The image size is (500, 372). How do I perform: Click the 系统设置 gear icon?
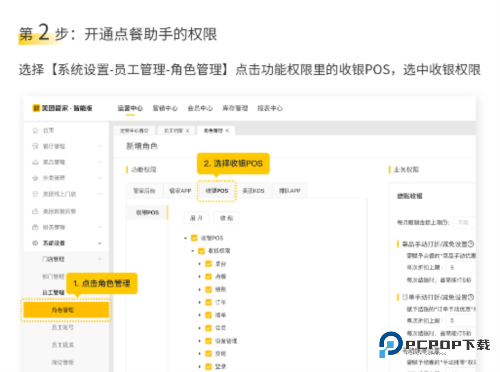[35, 243]
